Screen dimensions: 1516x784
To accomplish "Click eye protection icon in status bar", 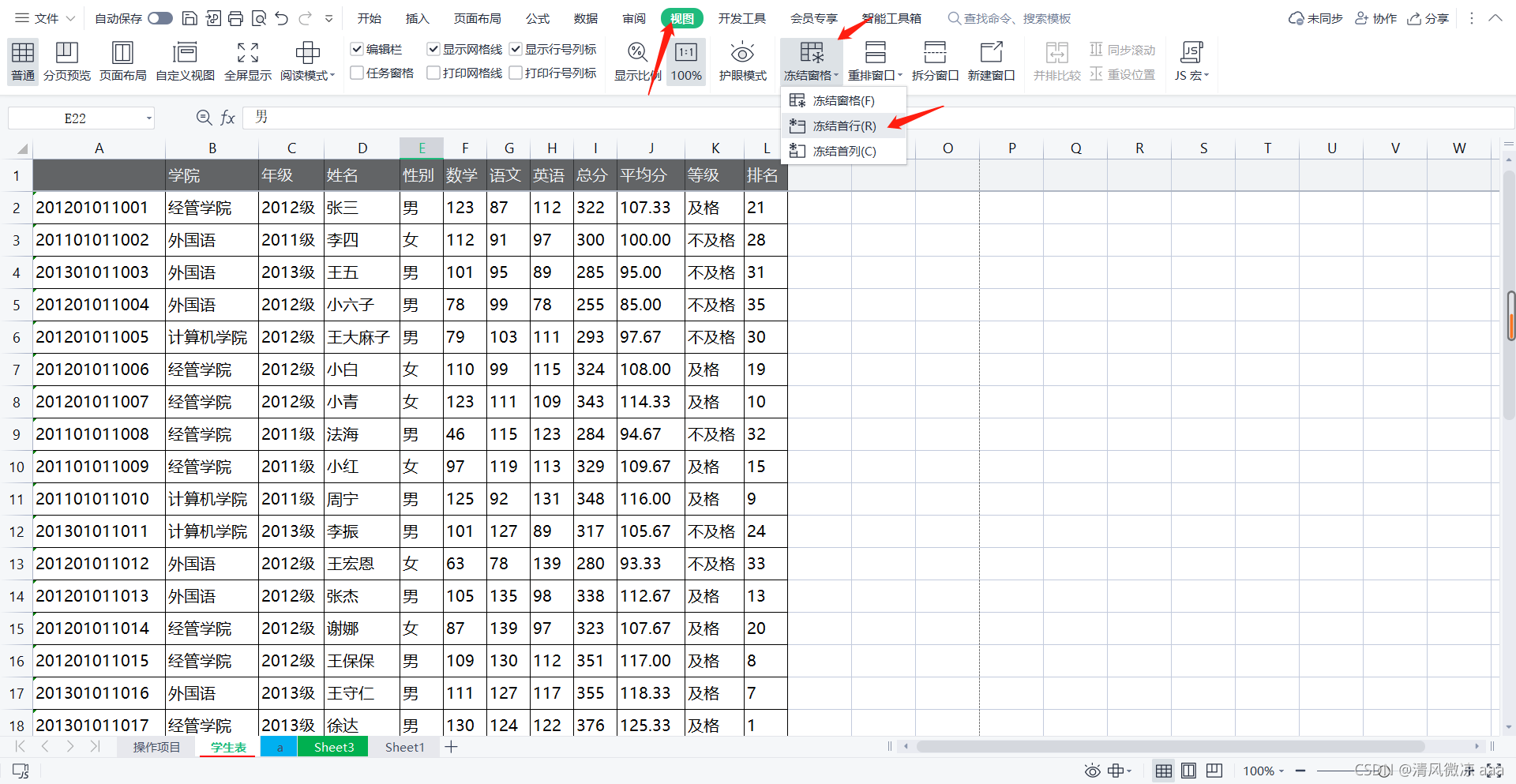I will [1092, 771].
